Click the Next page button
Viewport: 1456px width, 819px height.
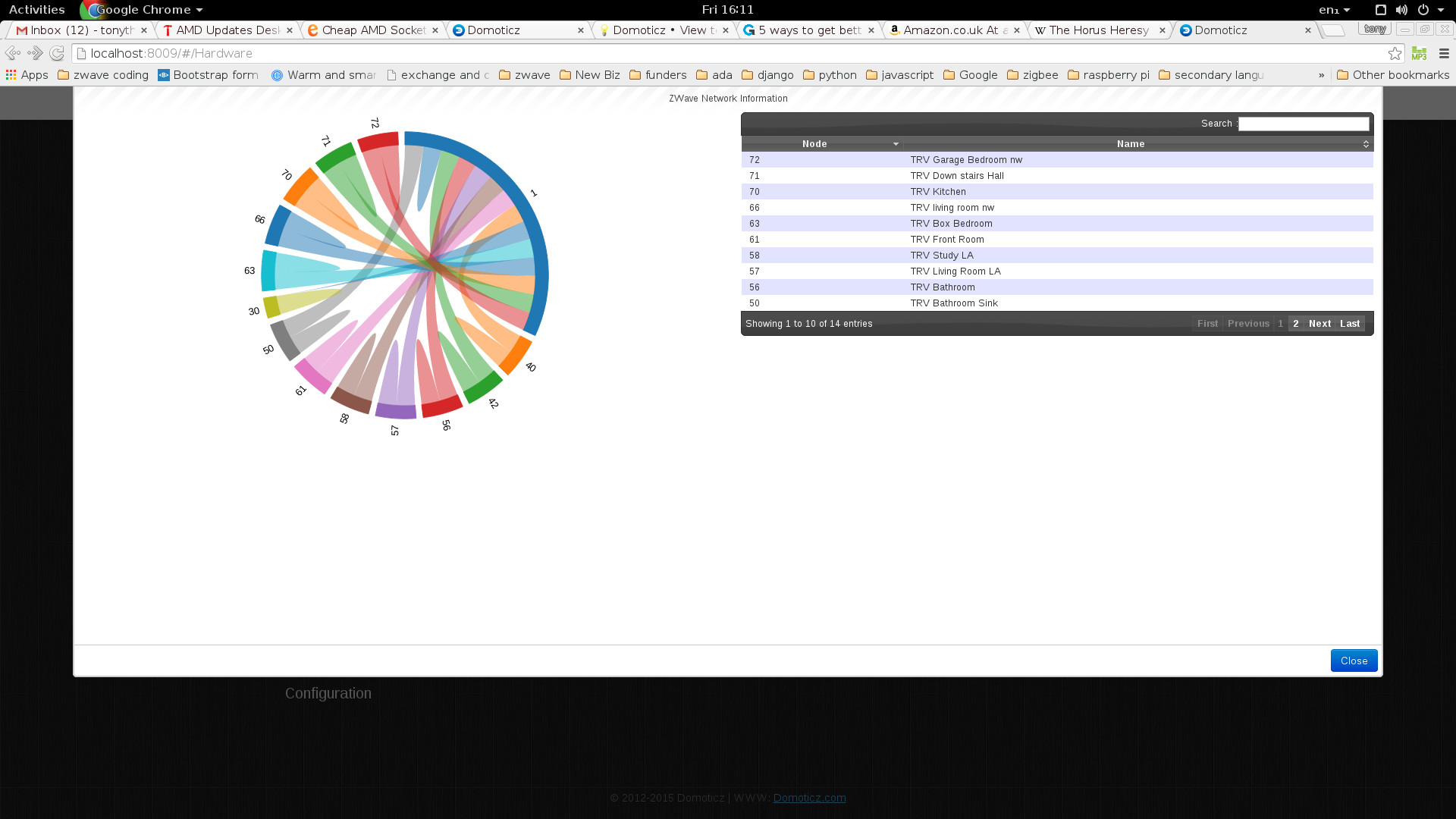(1320, 323)
